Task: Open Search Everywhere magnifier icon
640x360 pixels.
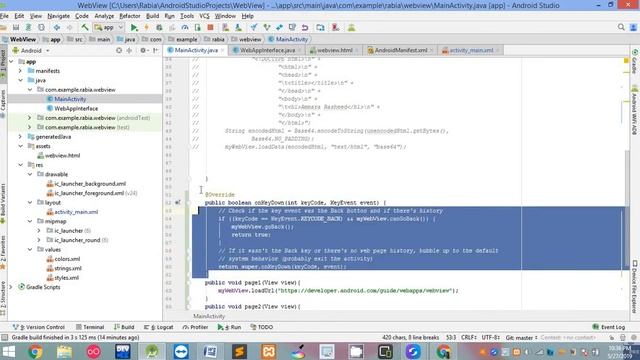Action: [x=621, y=27]
